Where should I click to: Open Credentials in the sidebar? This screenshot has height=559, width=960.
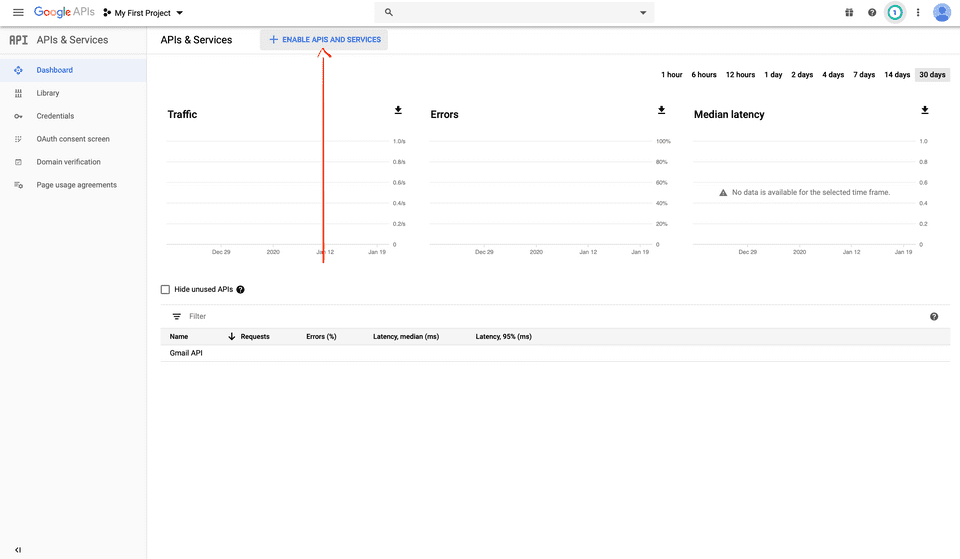(x=55, y=116)
